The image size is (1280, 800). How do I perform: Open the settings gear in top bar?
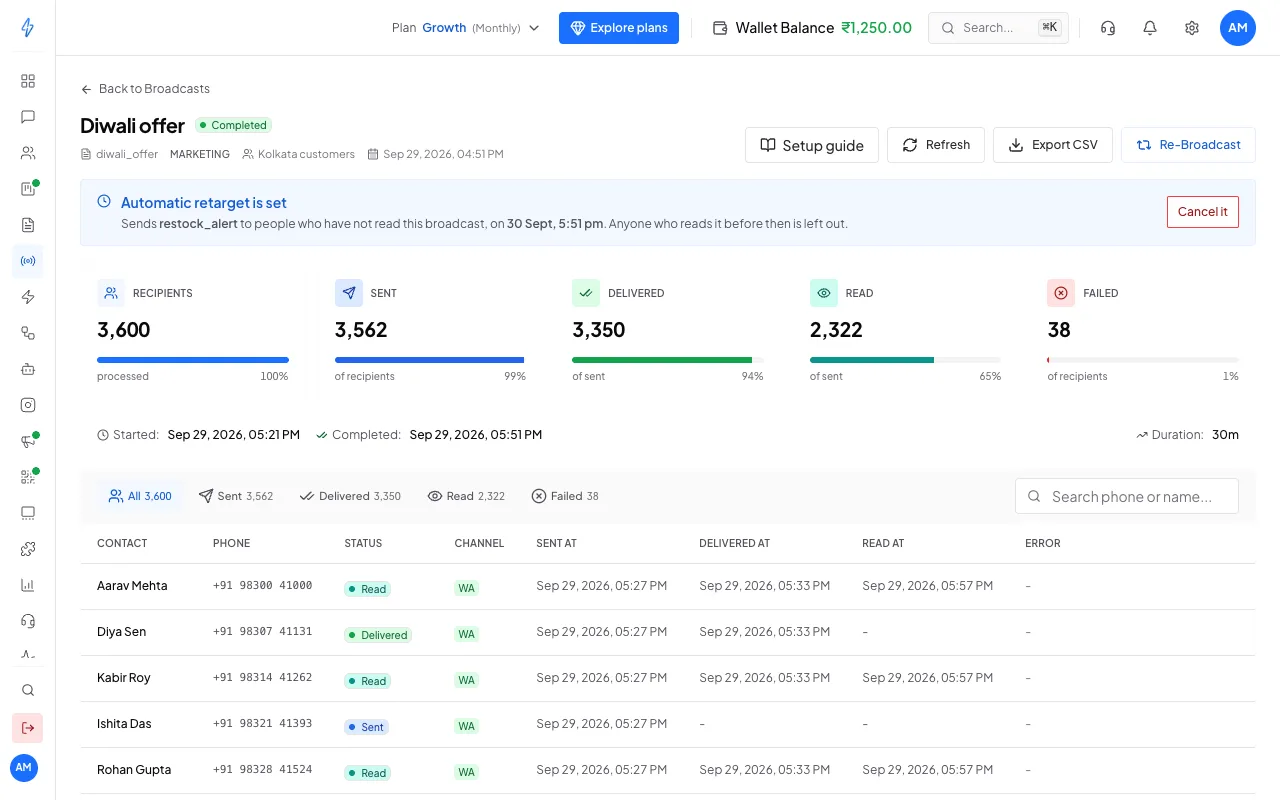tap(1192, 28)
